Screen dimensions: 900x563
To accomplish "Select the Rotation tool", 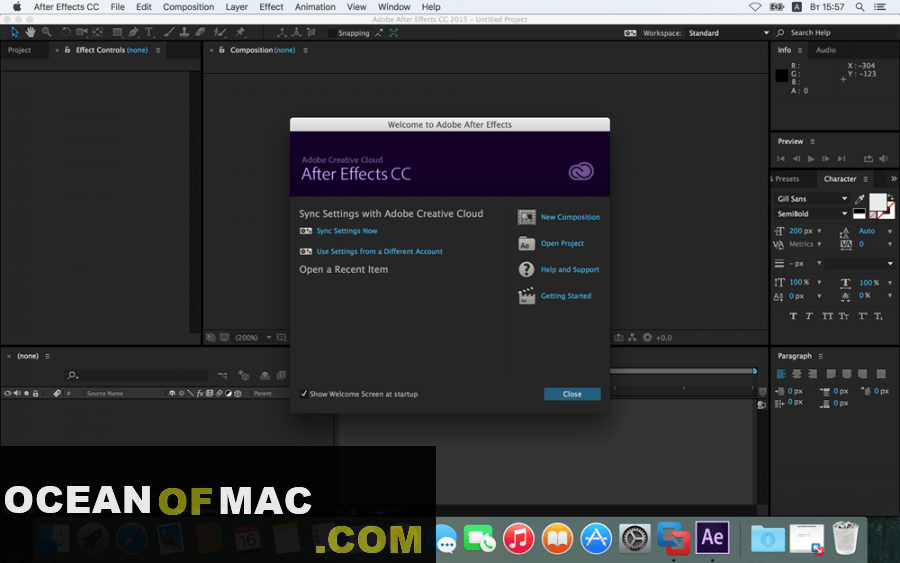I will coord(65,32).
